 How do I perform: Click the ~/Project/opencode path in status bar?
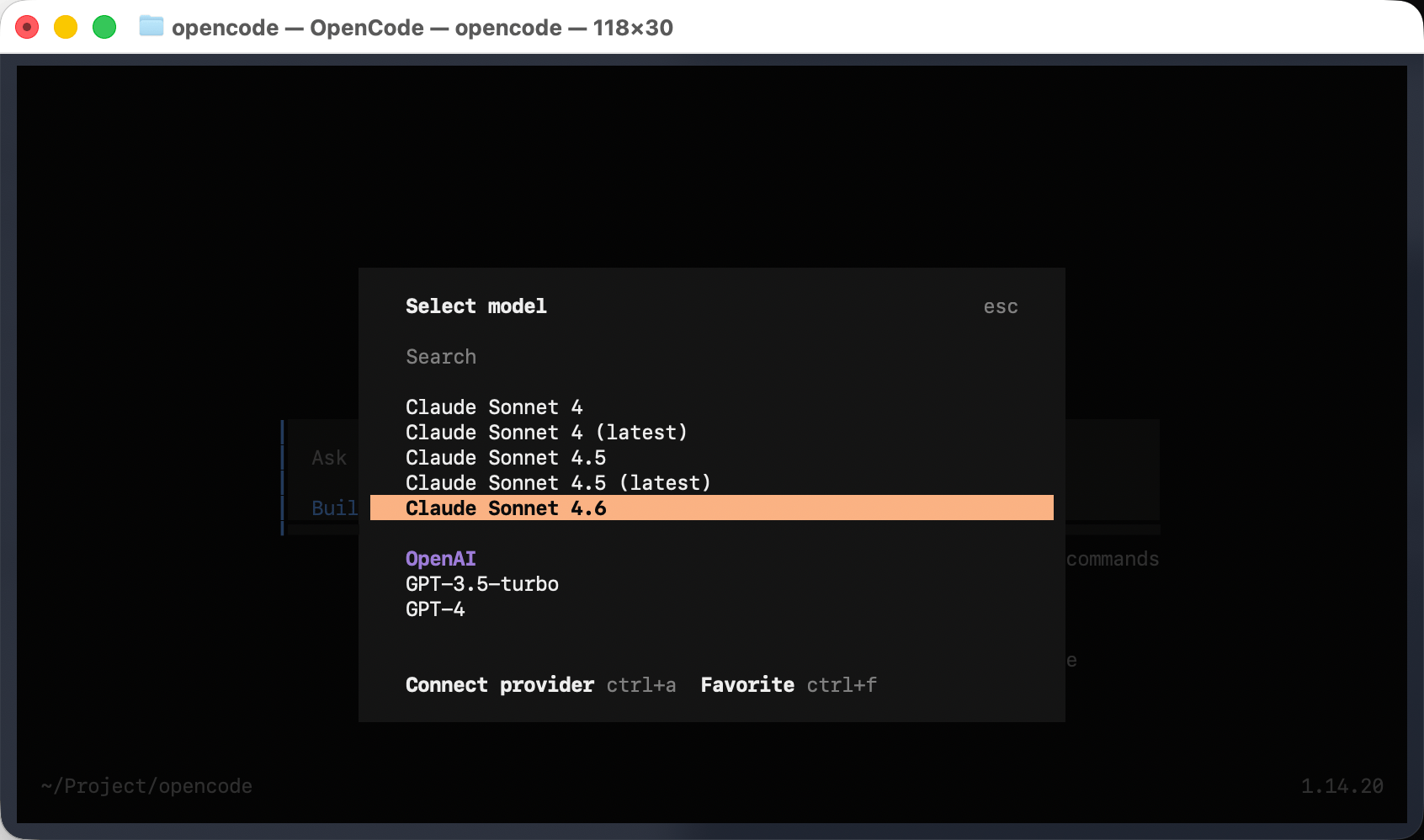146,786
